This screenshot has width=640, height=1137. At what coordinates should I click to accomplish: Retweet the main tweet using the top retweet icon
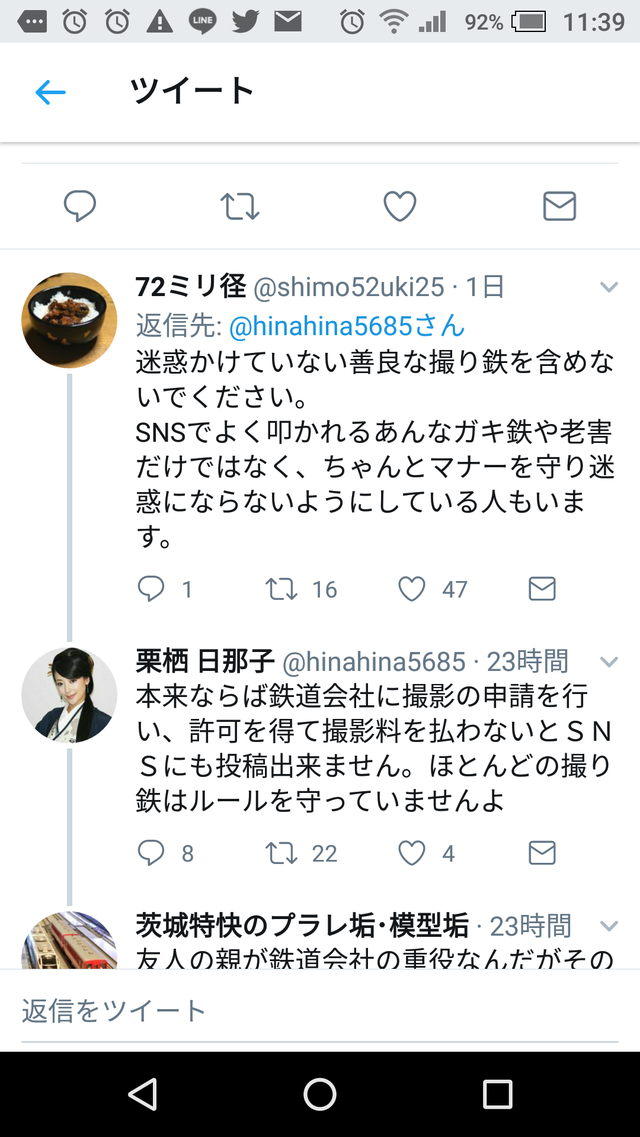click(x=240, y=206)
